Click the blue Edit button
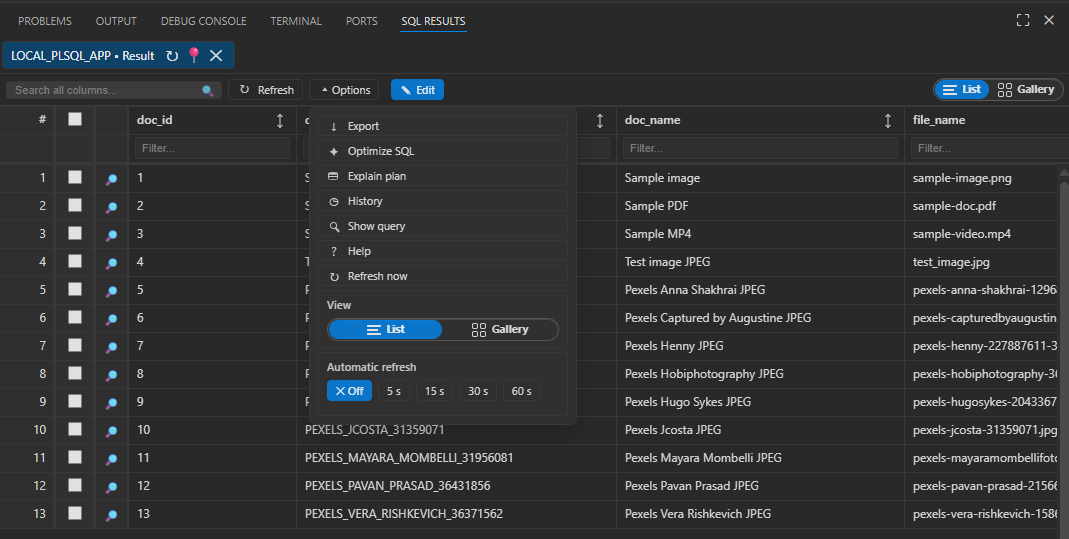 [x=417, y=90]
